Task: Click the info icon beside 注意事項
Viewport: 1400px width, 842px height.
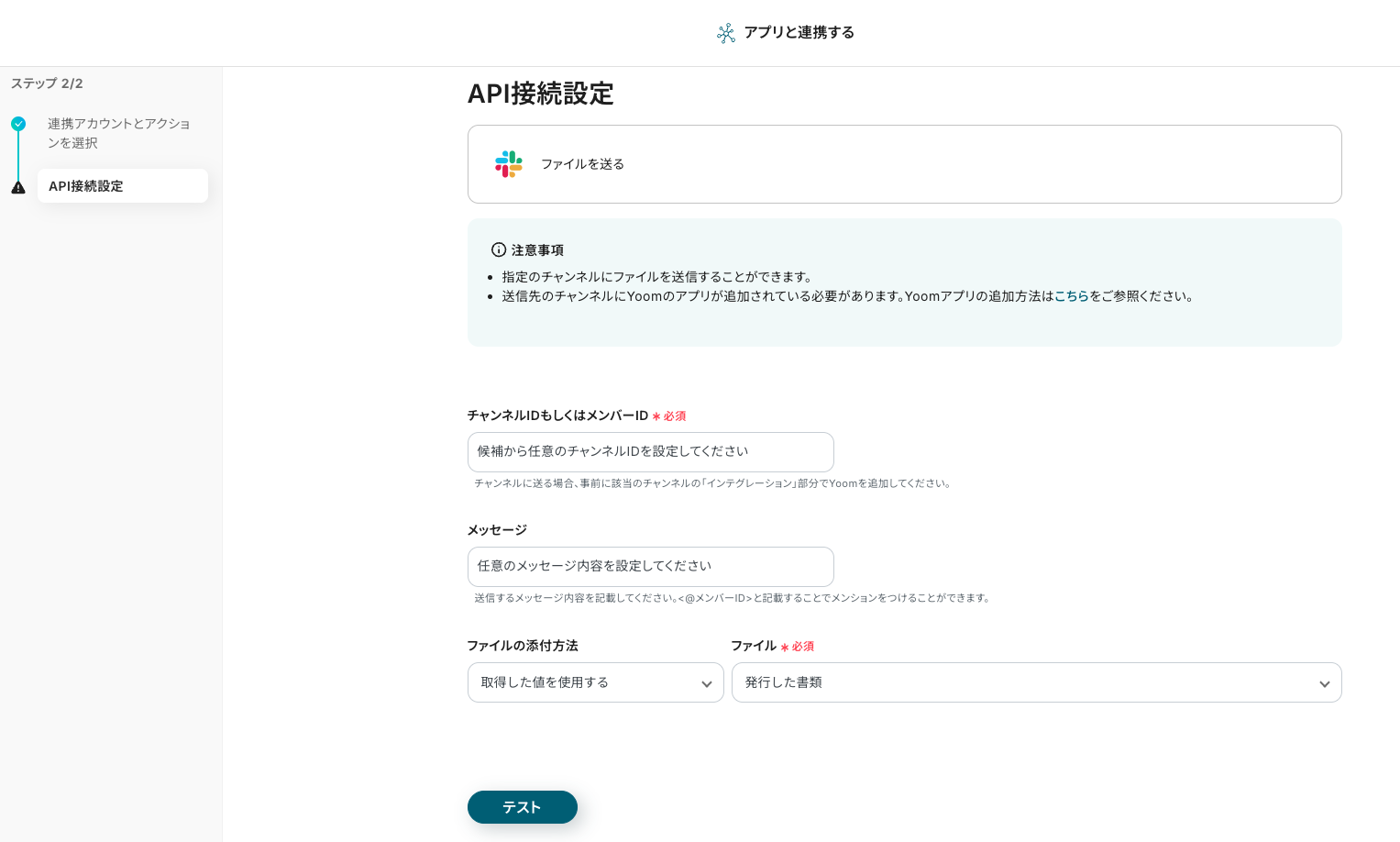Action: tap(499, 249)
